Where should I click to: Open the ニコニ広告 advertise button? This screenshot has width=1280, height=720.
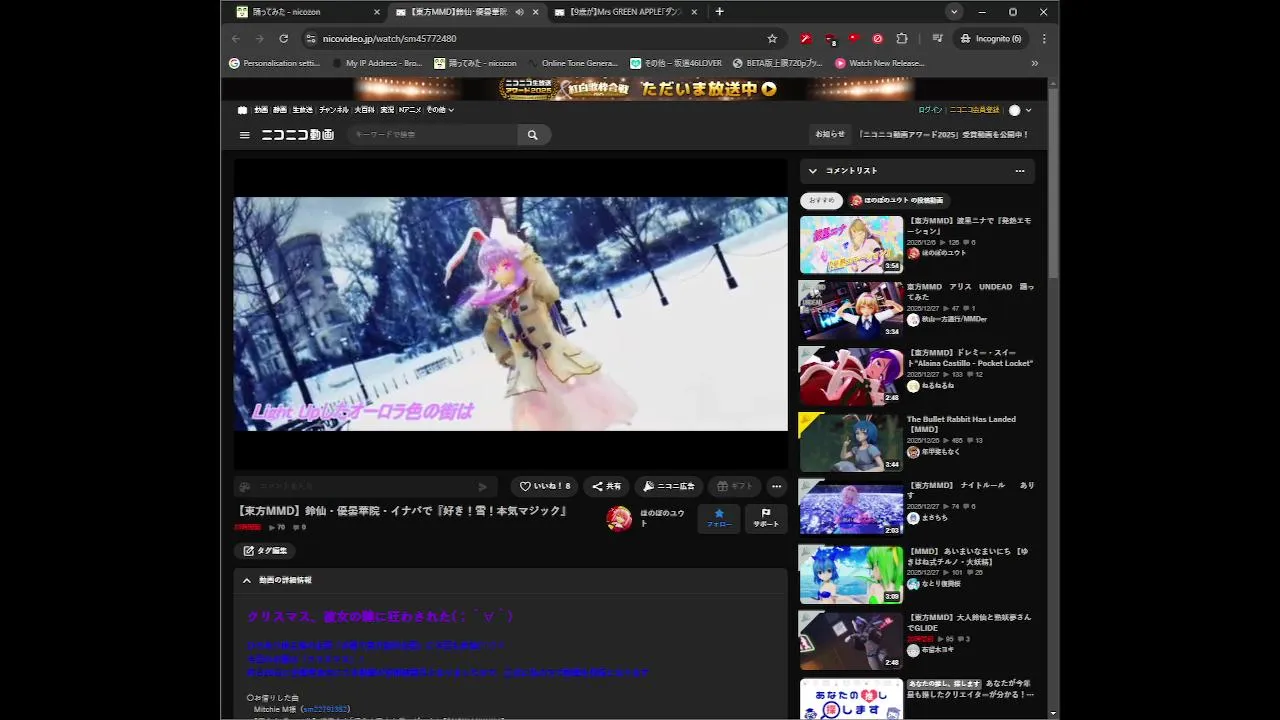669,486
